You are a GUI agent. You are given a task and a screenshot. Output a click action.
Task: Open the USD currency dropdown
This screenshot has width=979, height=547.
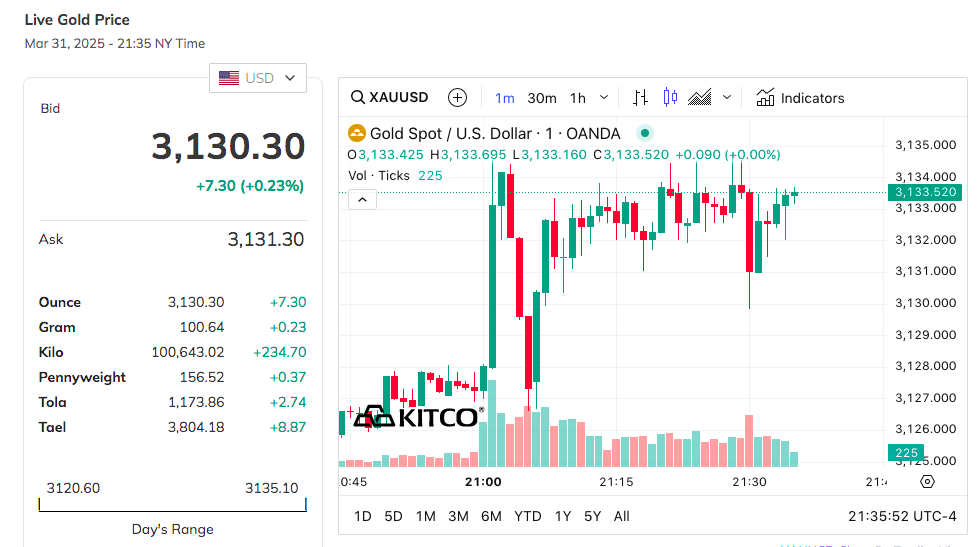pos(258,78)
